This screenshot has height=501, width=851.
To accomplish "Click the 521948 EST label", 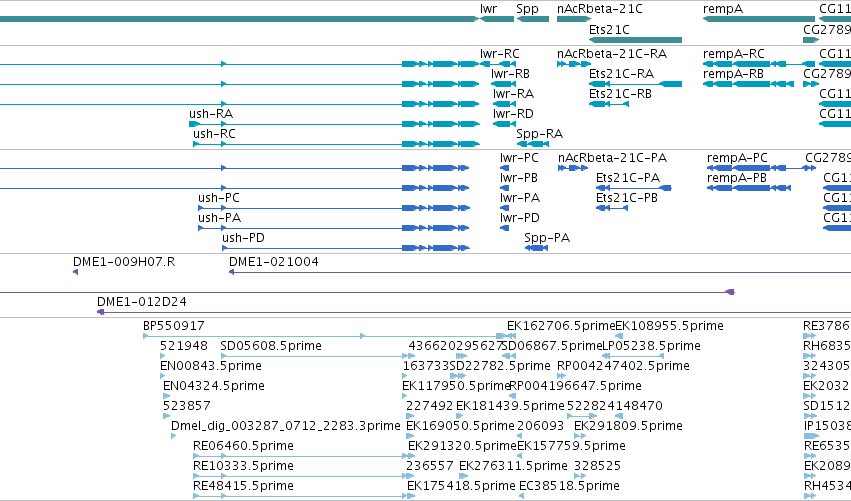I will pyautogui.click(x=183, y=346).
